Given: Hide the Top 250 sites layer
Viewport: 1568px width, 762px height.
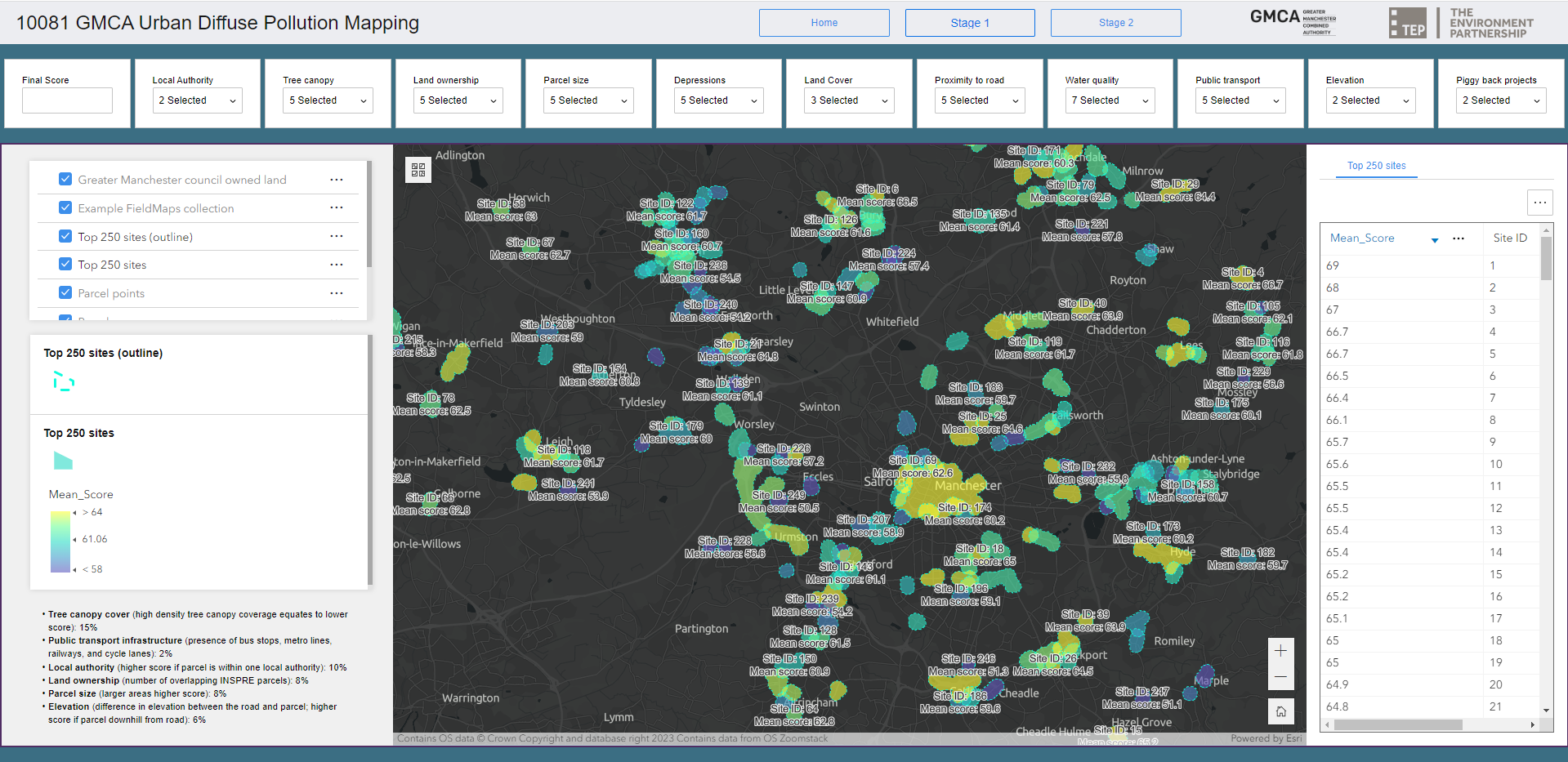Looking at the screenshot, I should [65, 265].
